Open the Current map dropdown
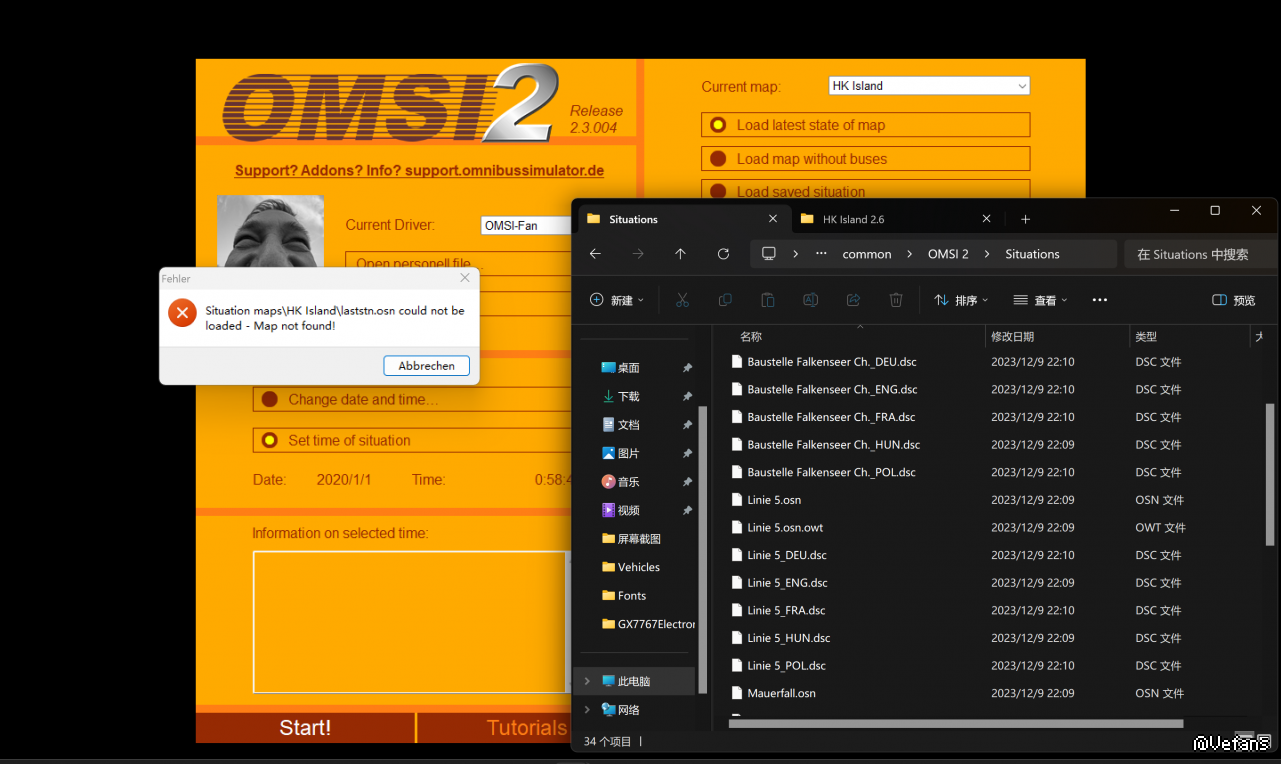The image size is (1281, 764). point(928,86)
